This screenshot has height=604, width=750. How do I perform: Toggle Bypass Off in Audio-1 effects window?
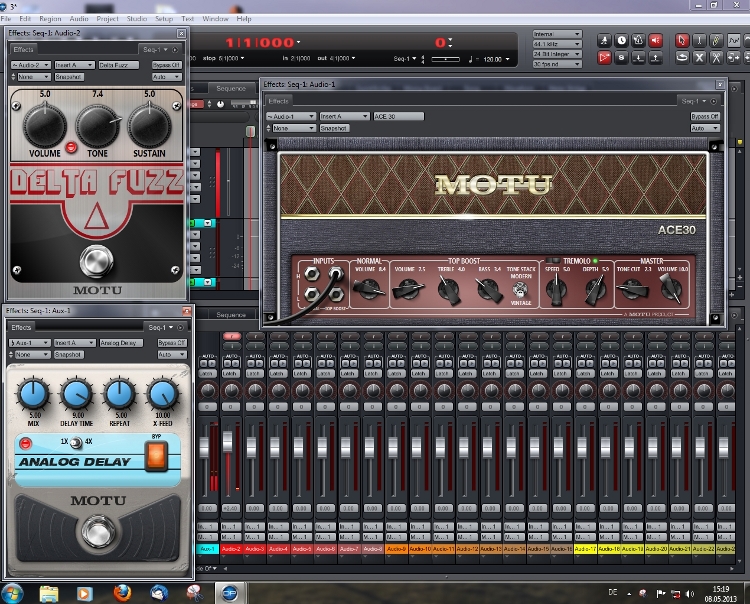tap(705, 116)
